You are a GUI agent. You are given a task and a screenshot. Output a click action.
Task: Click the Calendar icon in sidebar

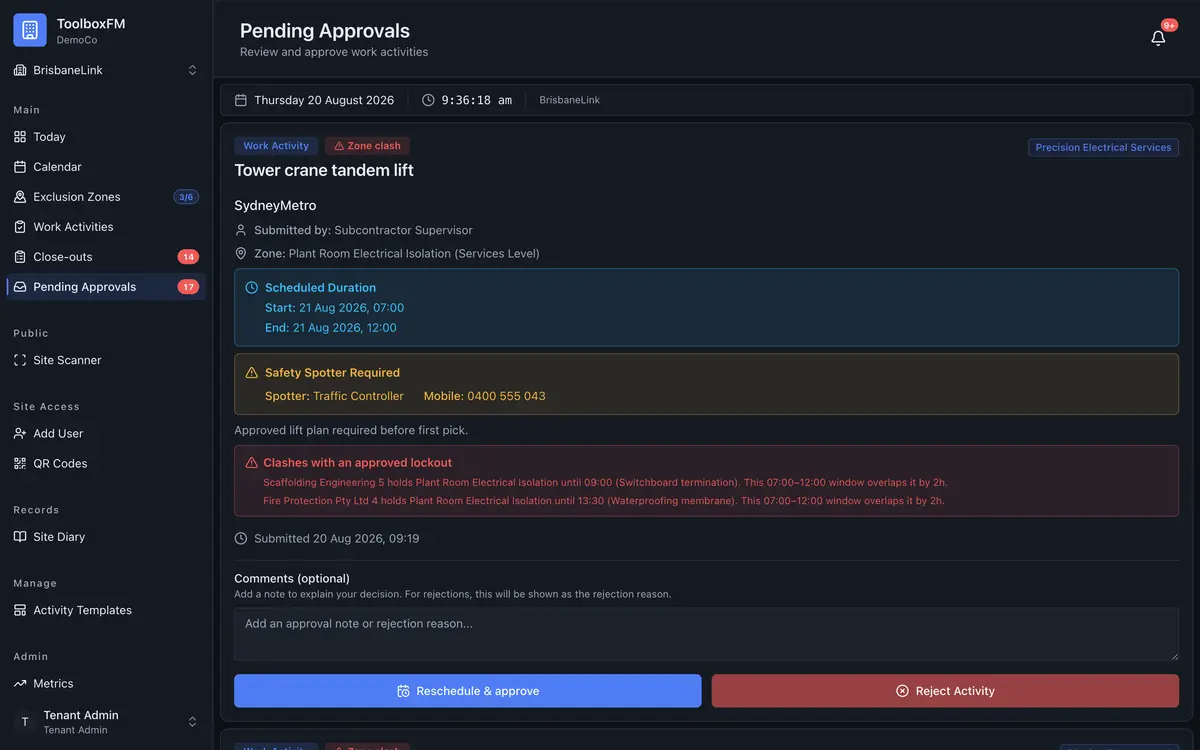(x=20, y=167)
